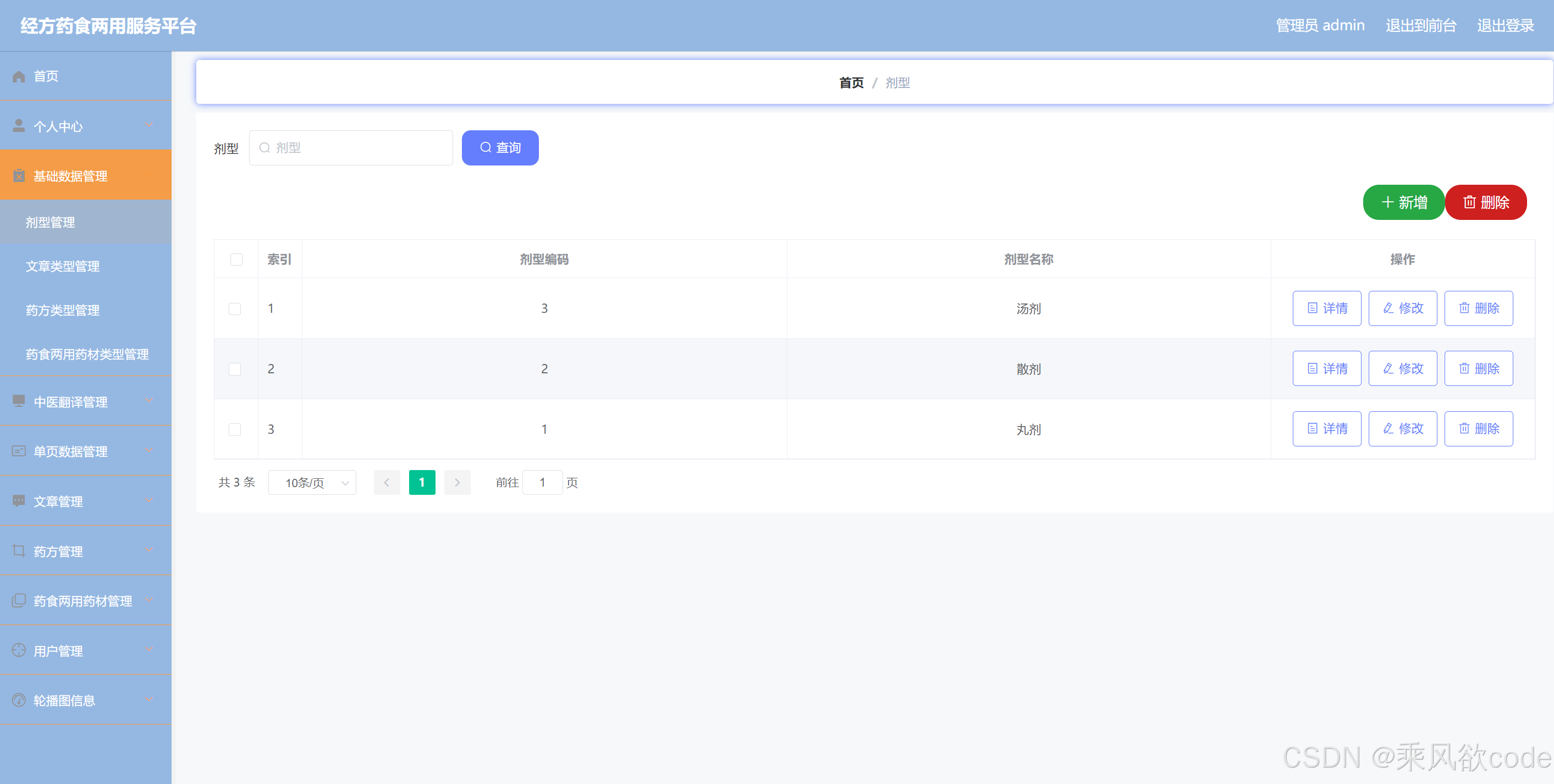Click the question icon beside 轮播图信息
The image size is (1554, 784).
(x=18, y=699)
